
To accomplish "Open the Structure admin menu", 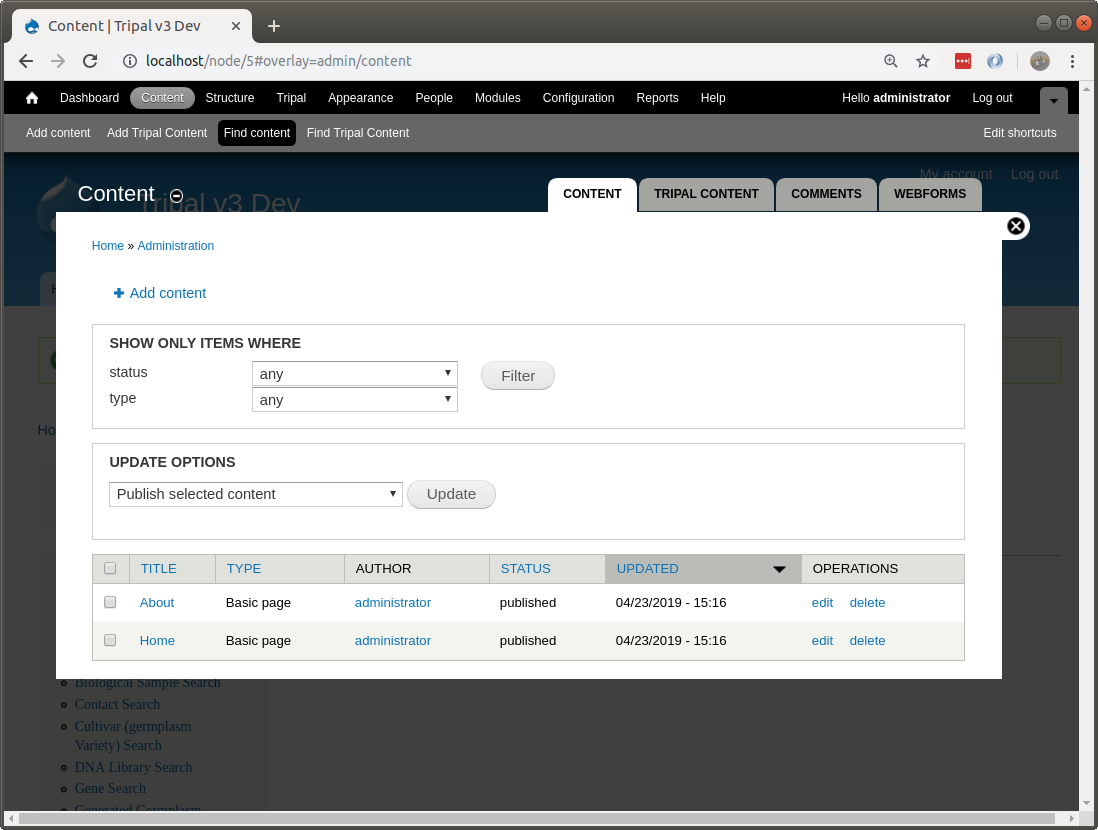I will coord(230,98).
